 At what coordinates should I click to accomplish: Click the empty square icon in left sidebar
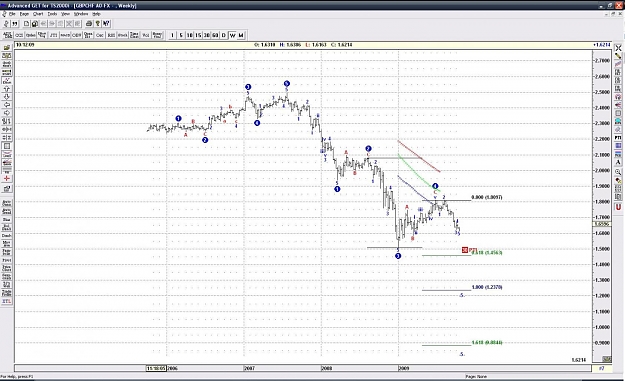click(x=7, y=146)
